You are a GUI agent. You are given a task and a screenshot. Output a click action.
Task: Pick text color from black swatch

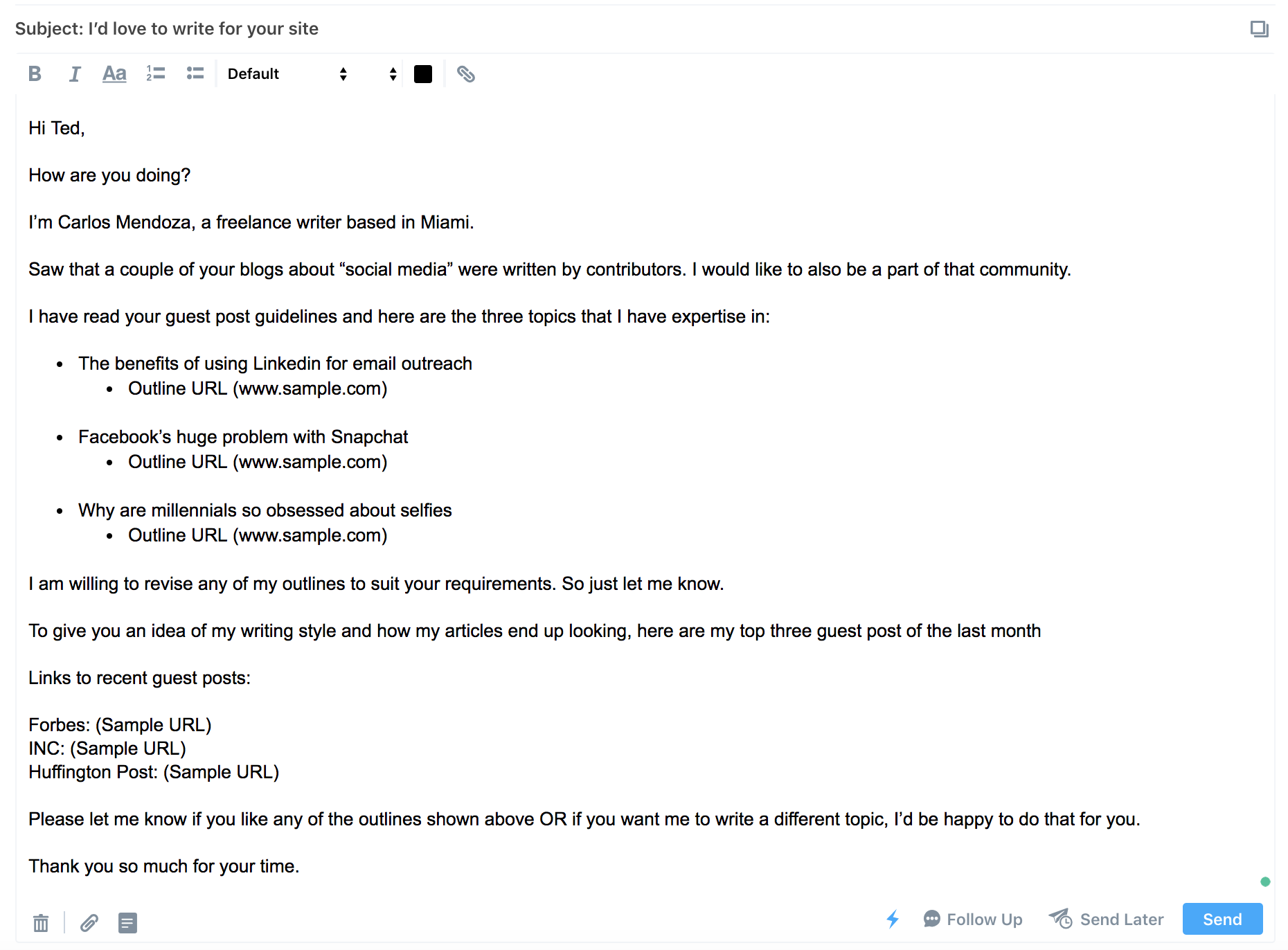coord(422,73)
